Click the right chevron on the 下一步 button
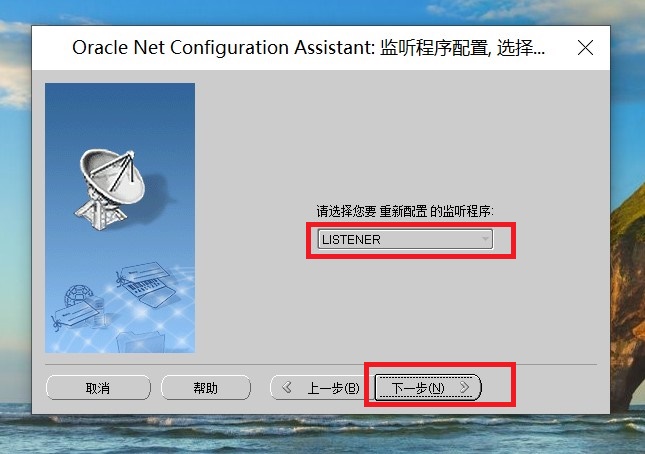This screenshot has height=454, width=645. [465, 387]
